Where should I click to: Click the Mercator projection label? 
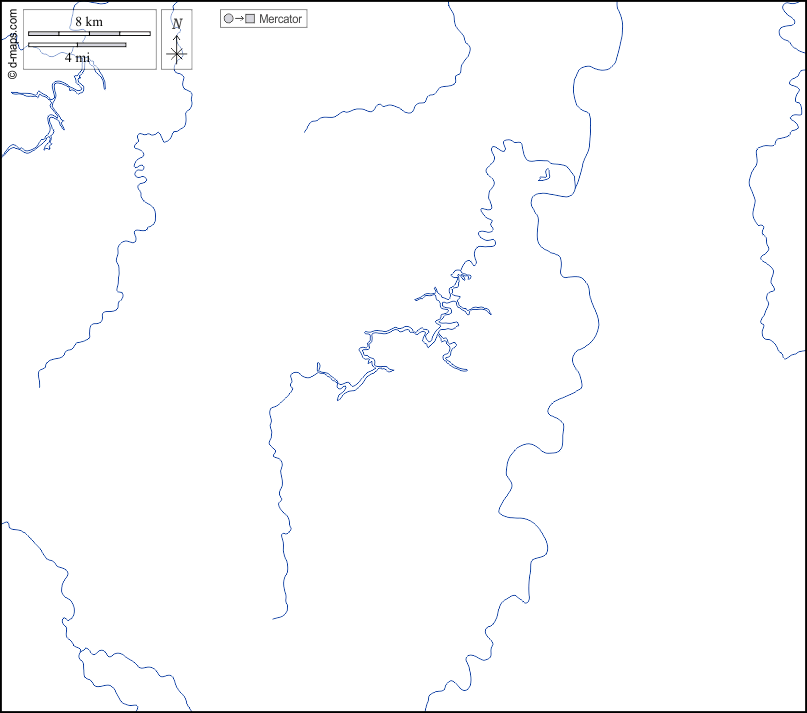(280, 19)
